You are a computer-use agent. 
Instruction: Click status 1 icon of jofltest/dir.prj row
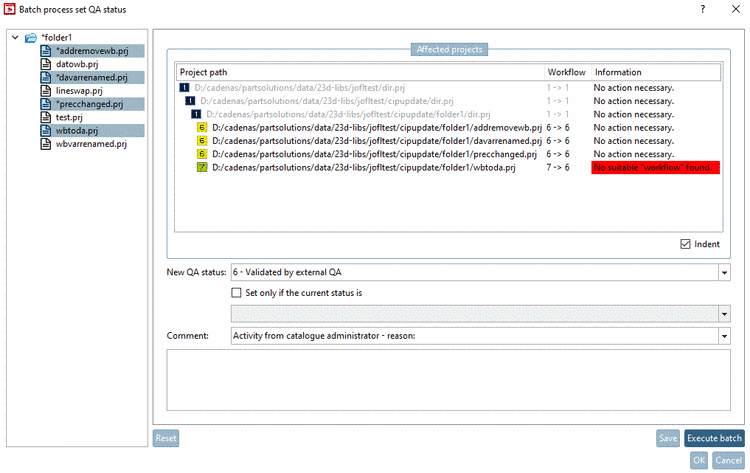(184, 88)
